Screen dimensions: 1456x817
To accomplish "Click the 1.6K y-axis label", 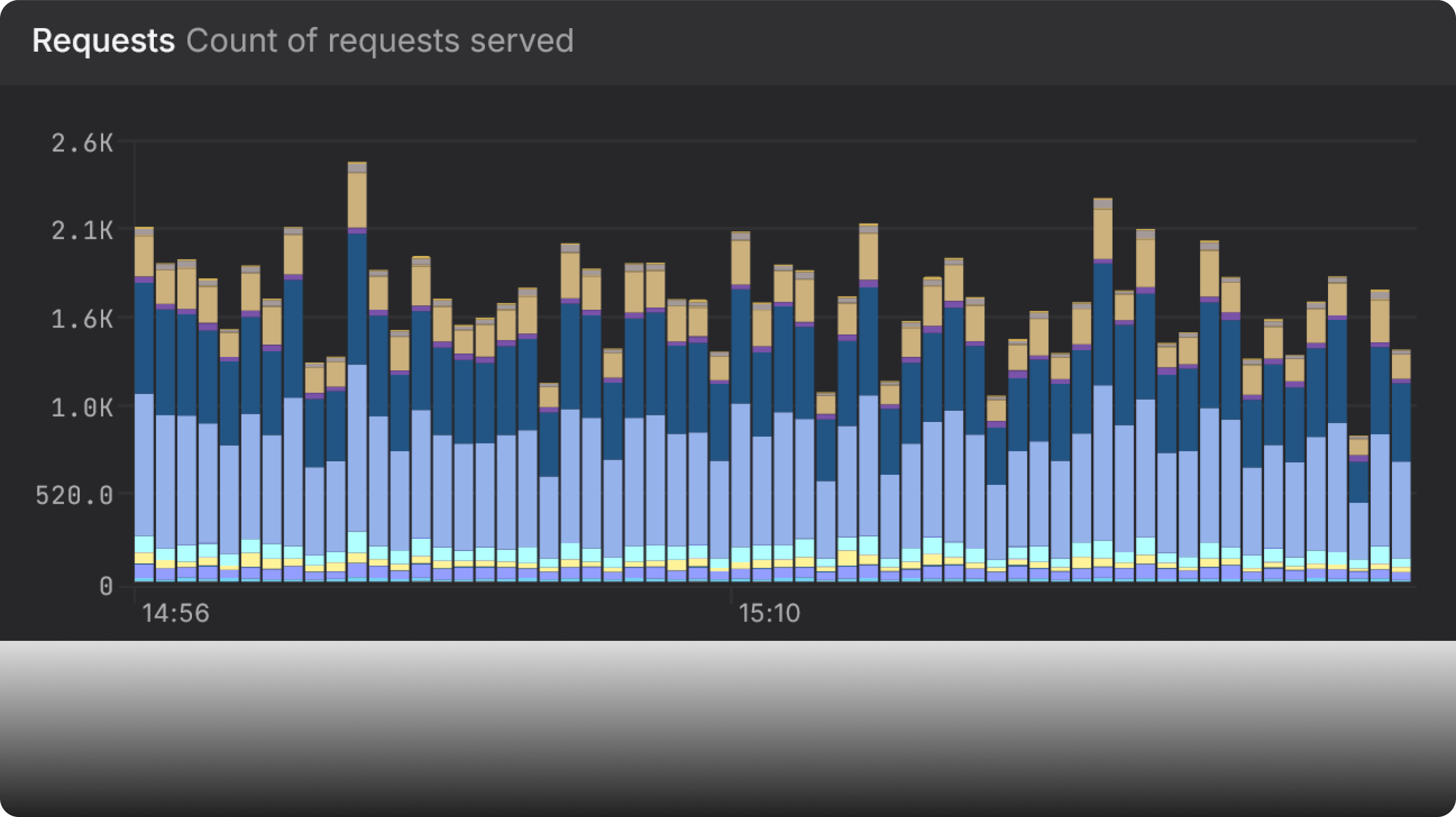I will point(82,319).
